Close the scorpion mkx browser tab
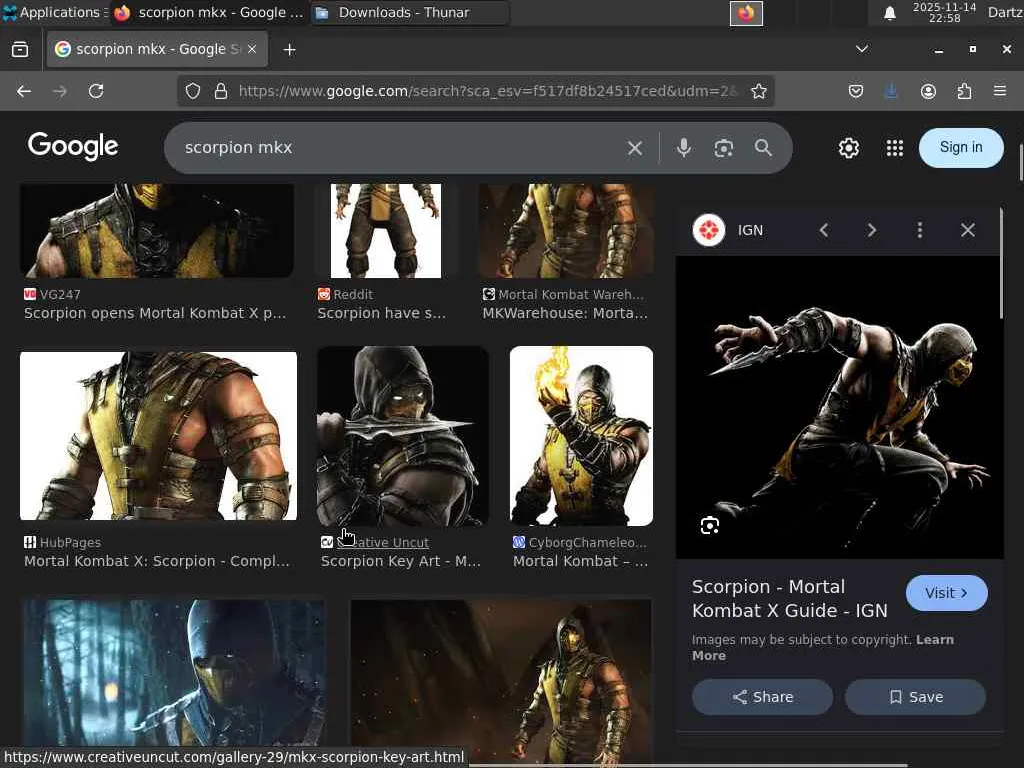Viewport: 1024px width, 768px height. 253,49
